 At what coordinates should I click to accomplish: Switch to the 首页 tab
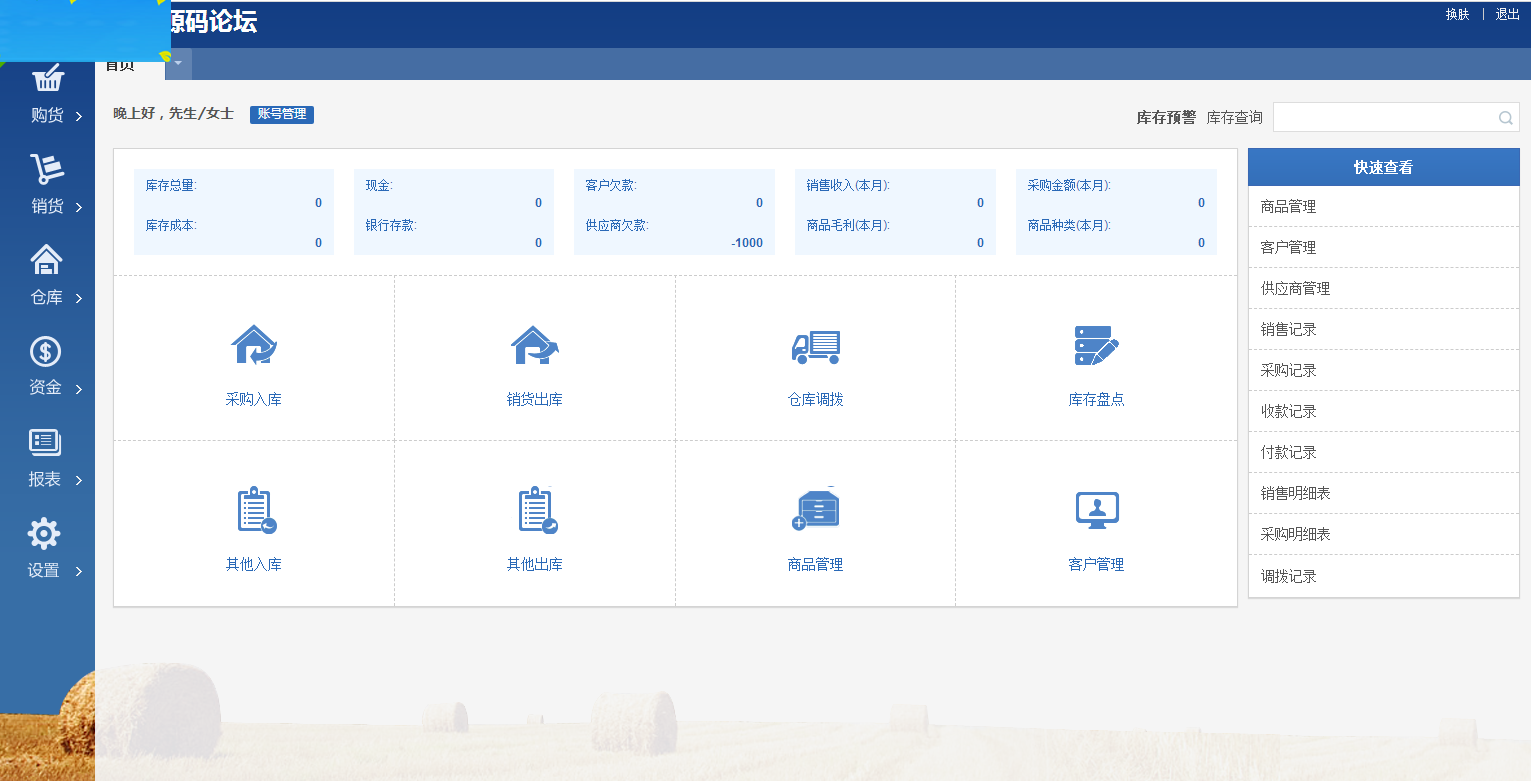point(119,64)
